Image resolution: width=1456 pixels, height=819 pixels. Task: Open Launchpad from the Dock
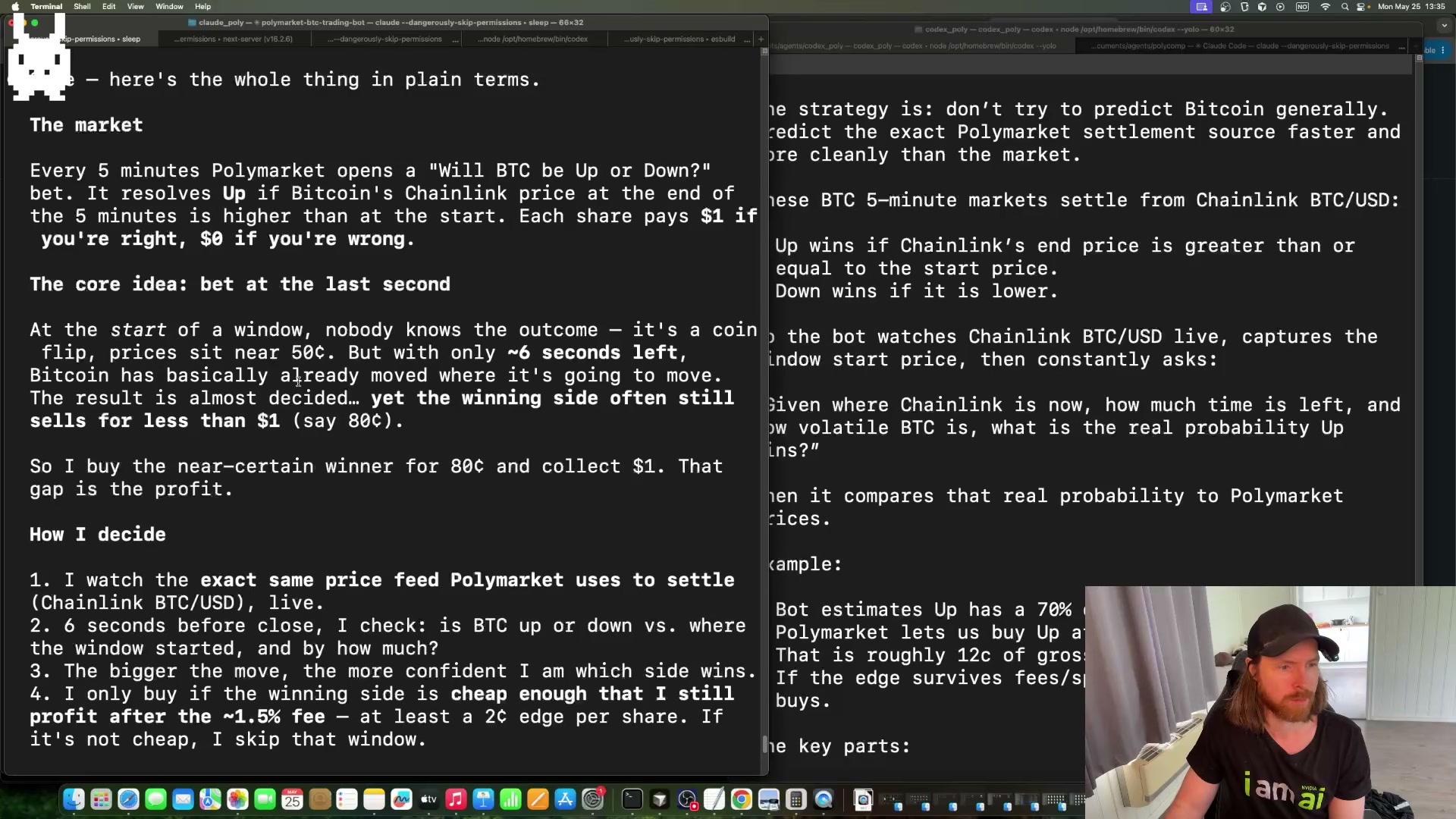tap(101, 799)
